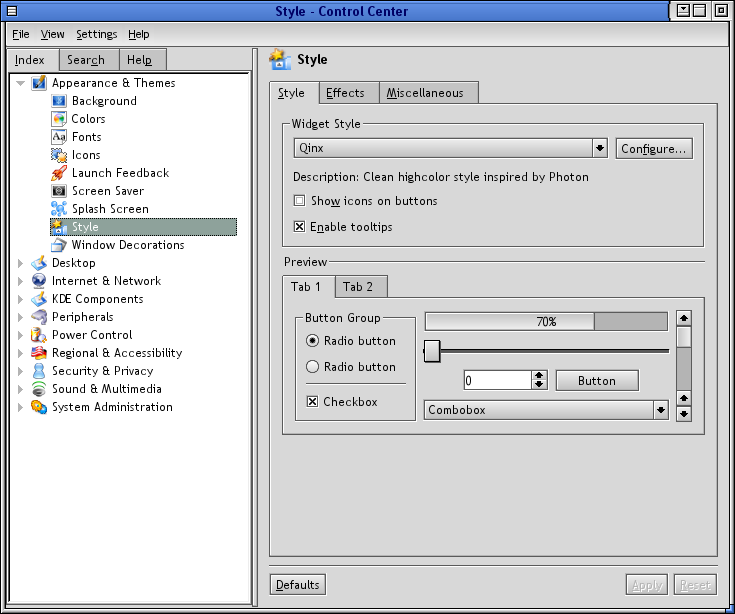Expand the Power Control branch
Viewport: 735px width, 614px height.
tap(20, 335)
